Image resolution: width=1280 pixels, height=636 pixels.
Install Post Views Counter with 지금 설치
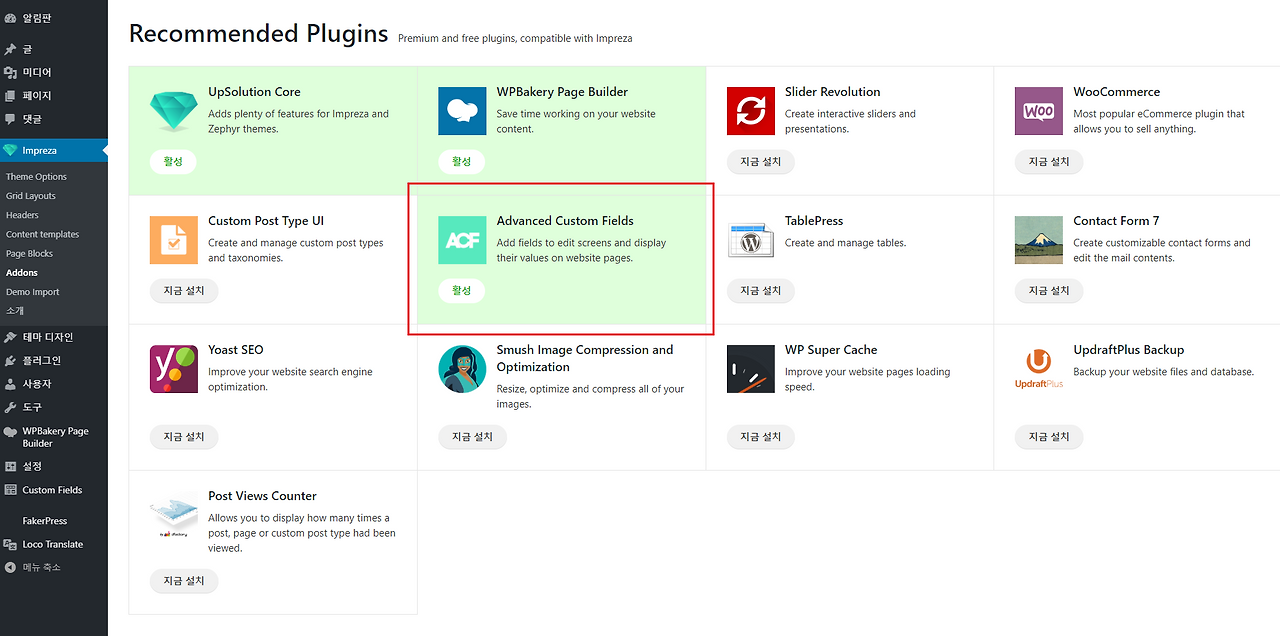[184, 580]
